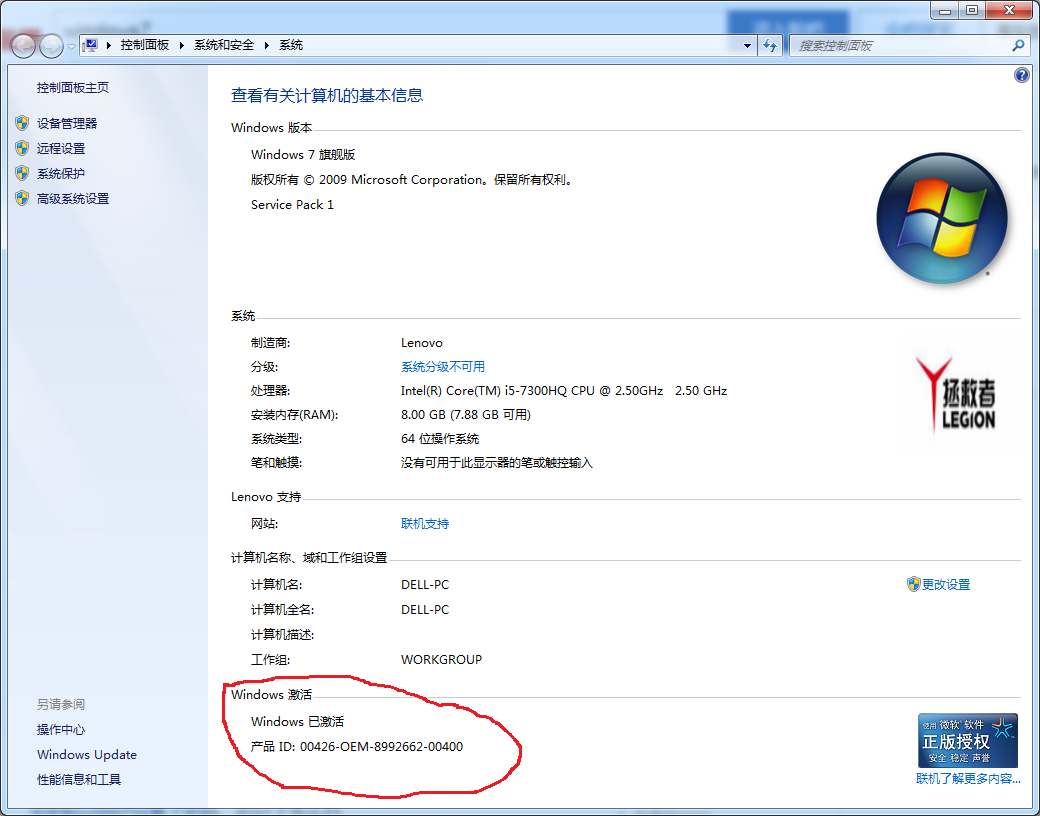Open the 联机支持 website link
This screenshot has width=1040, height=816.
click(425, 524)
